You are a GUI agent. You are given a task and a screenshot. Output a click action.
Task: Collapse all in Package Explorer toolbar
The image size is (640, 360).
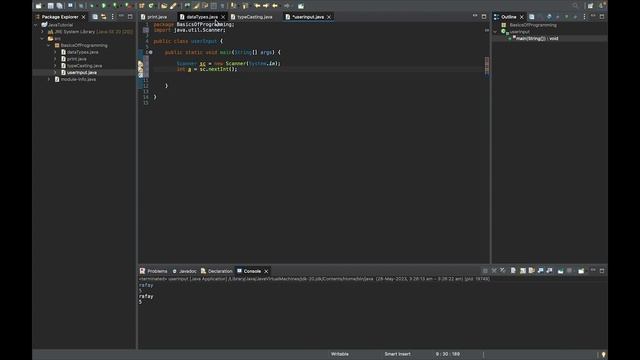point(95,17)
